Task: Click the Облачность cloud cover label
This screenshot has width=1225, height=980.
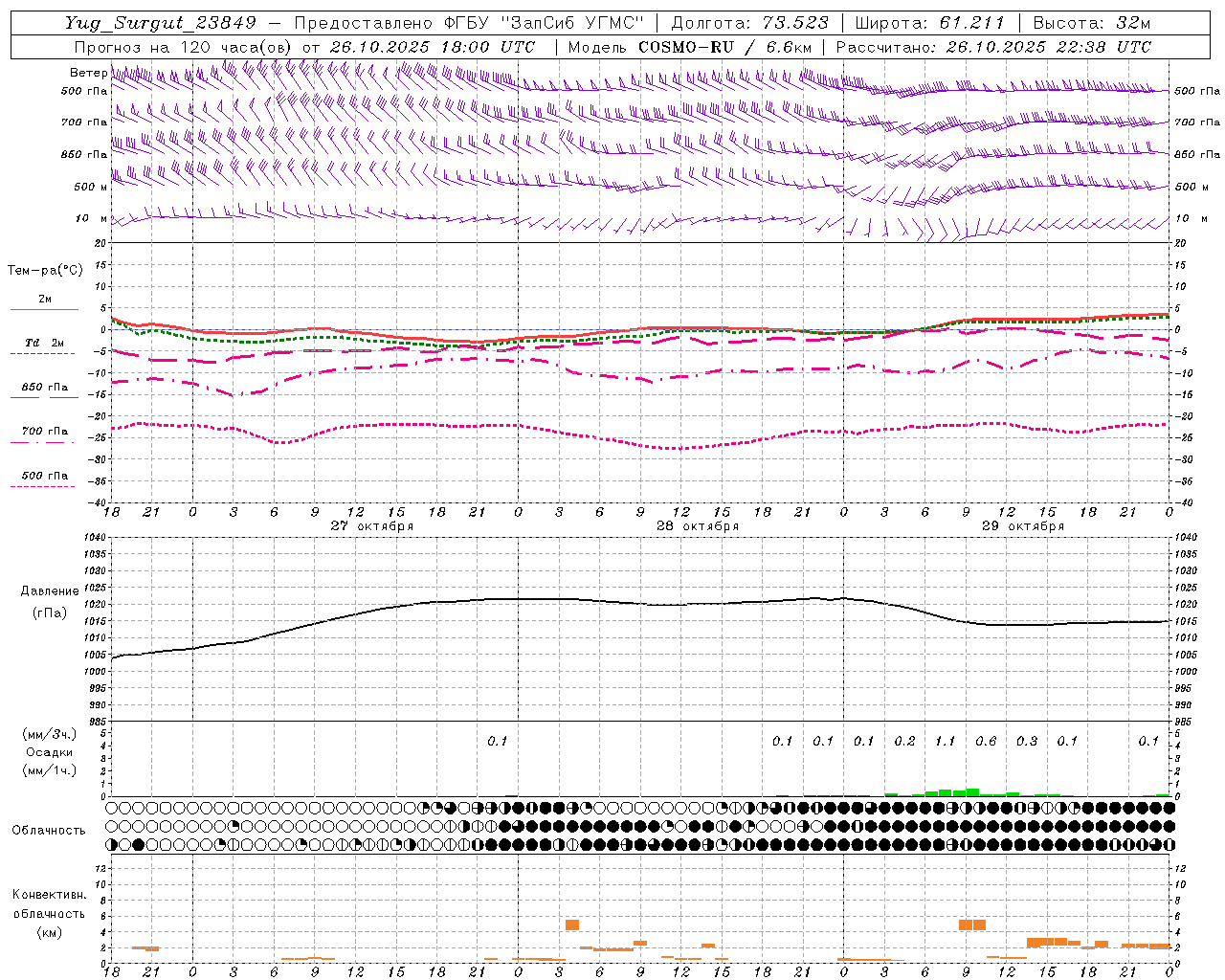Action: click(x=49, y=831)
